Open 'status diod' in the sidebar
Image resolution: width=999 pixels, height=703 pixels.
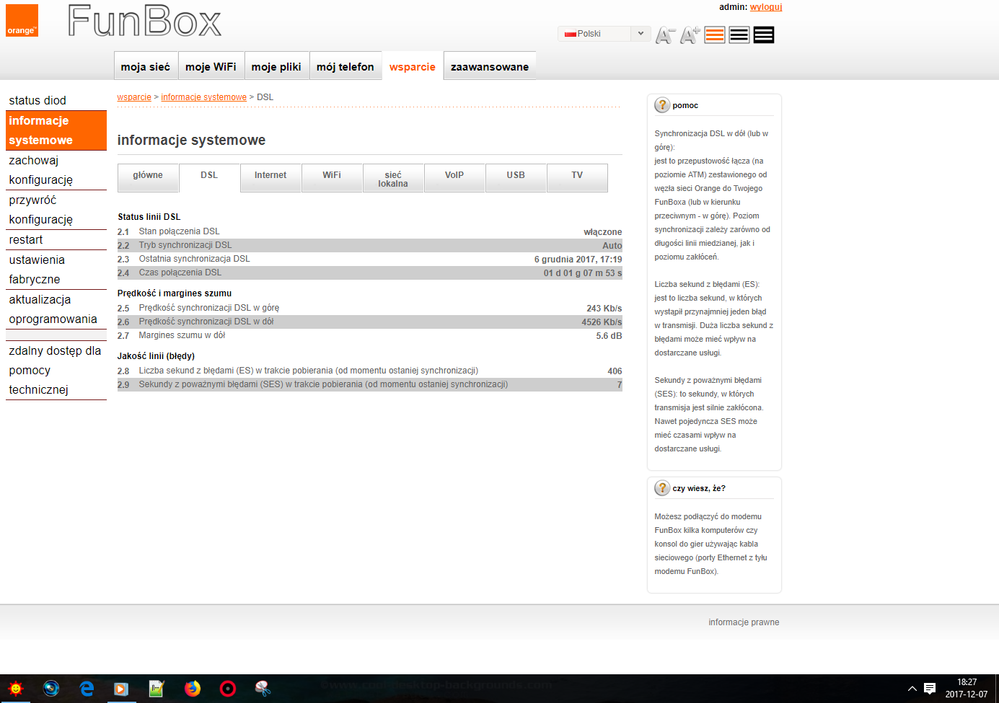tap(38, 100)
